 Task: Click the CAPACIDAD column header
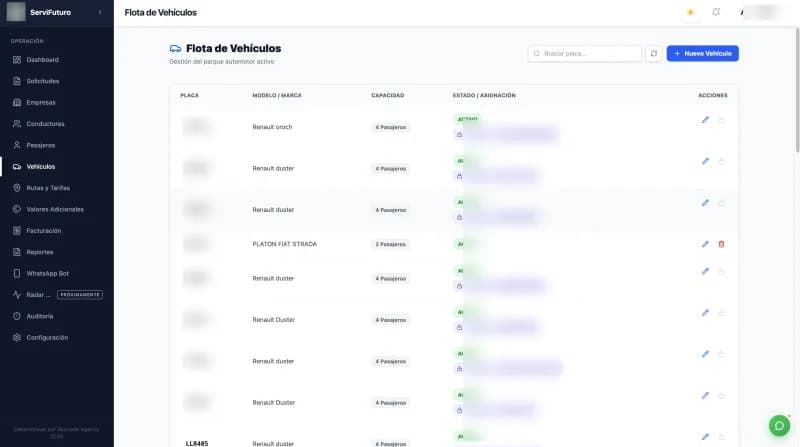point(388,95)
